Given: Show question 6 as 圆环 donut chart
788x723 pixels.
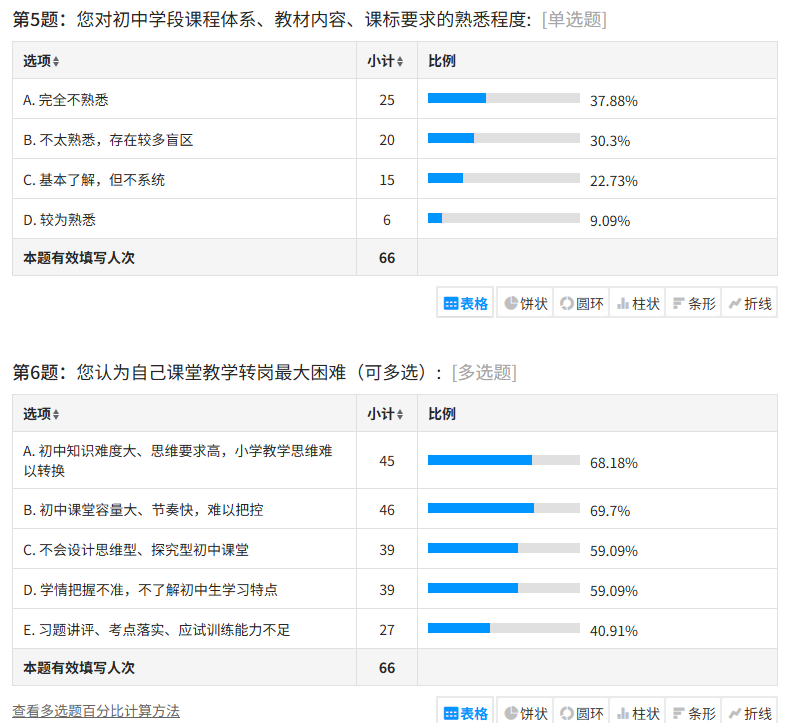Looking at the screenshot, I should pyautogui.click(x=581, y=712).
